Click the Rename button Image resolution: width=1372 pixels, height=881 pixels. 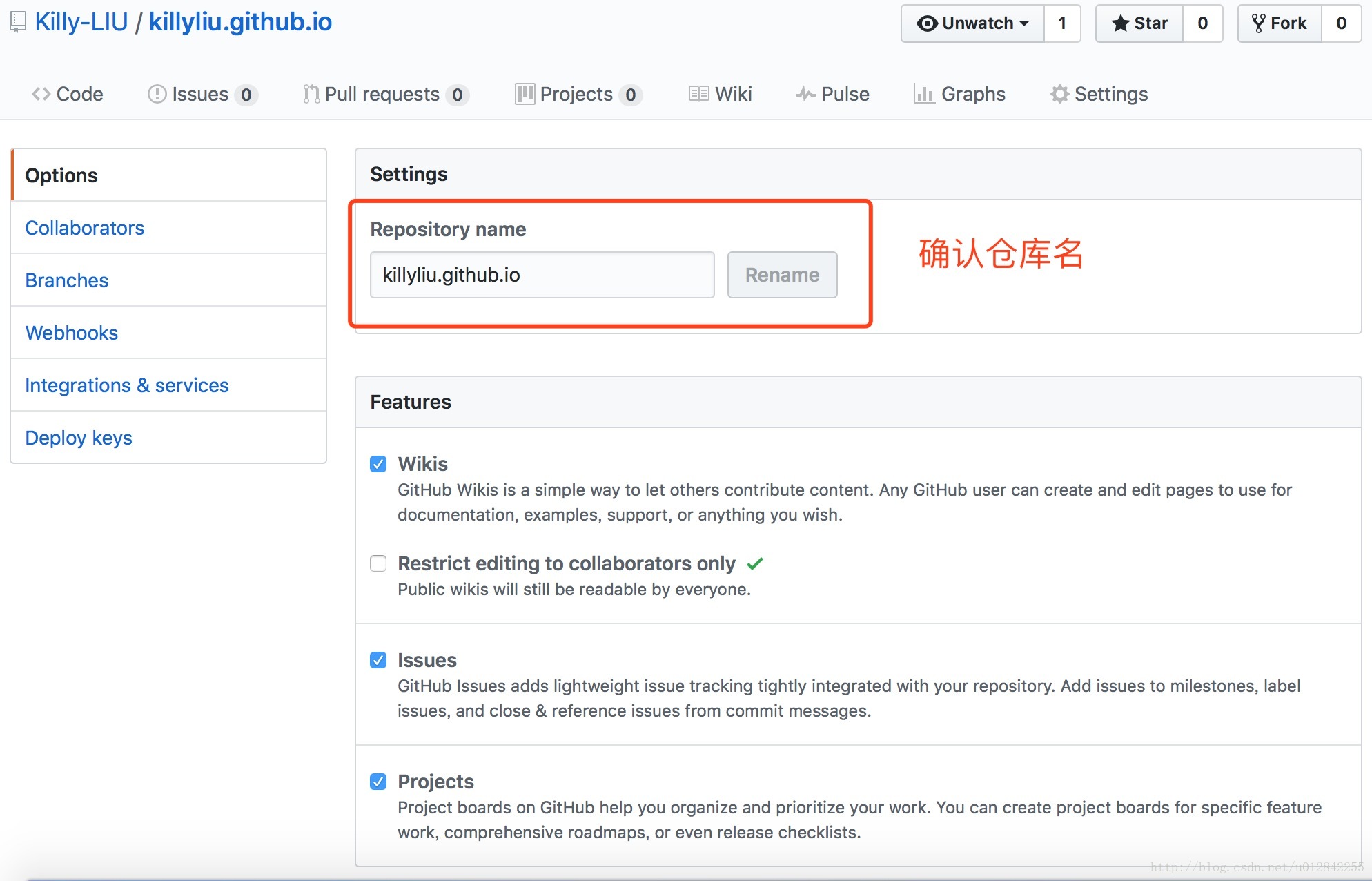pyautogui.click(x=783, y=275)
